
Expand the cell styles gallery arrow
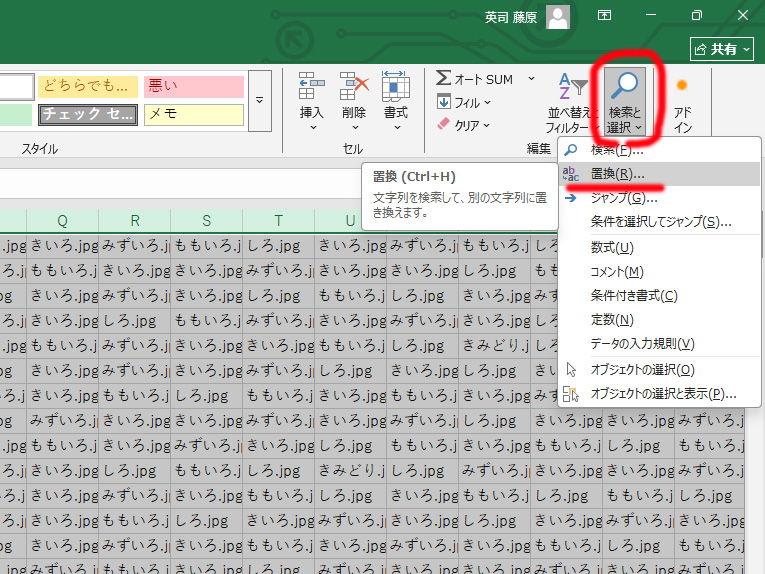260,100
